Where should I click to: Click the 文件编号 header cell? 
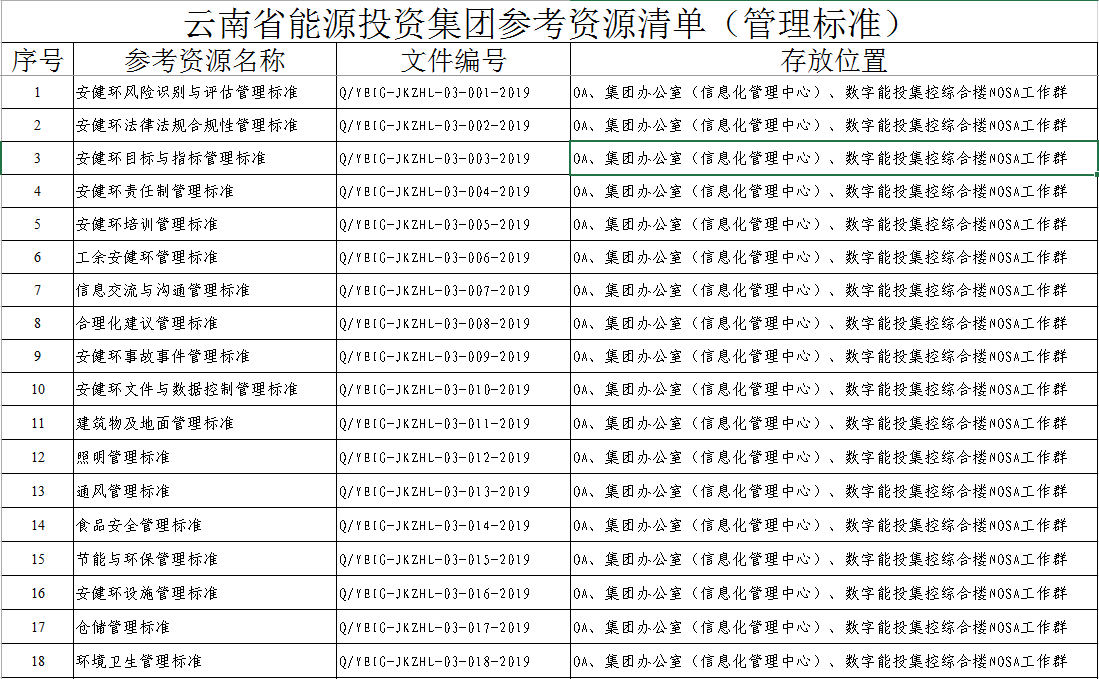[x=453, y=60]
